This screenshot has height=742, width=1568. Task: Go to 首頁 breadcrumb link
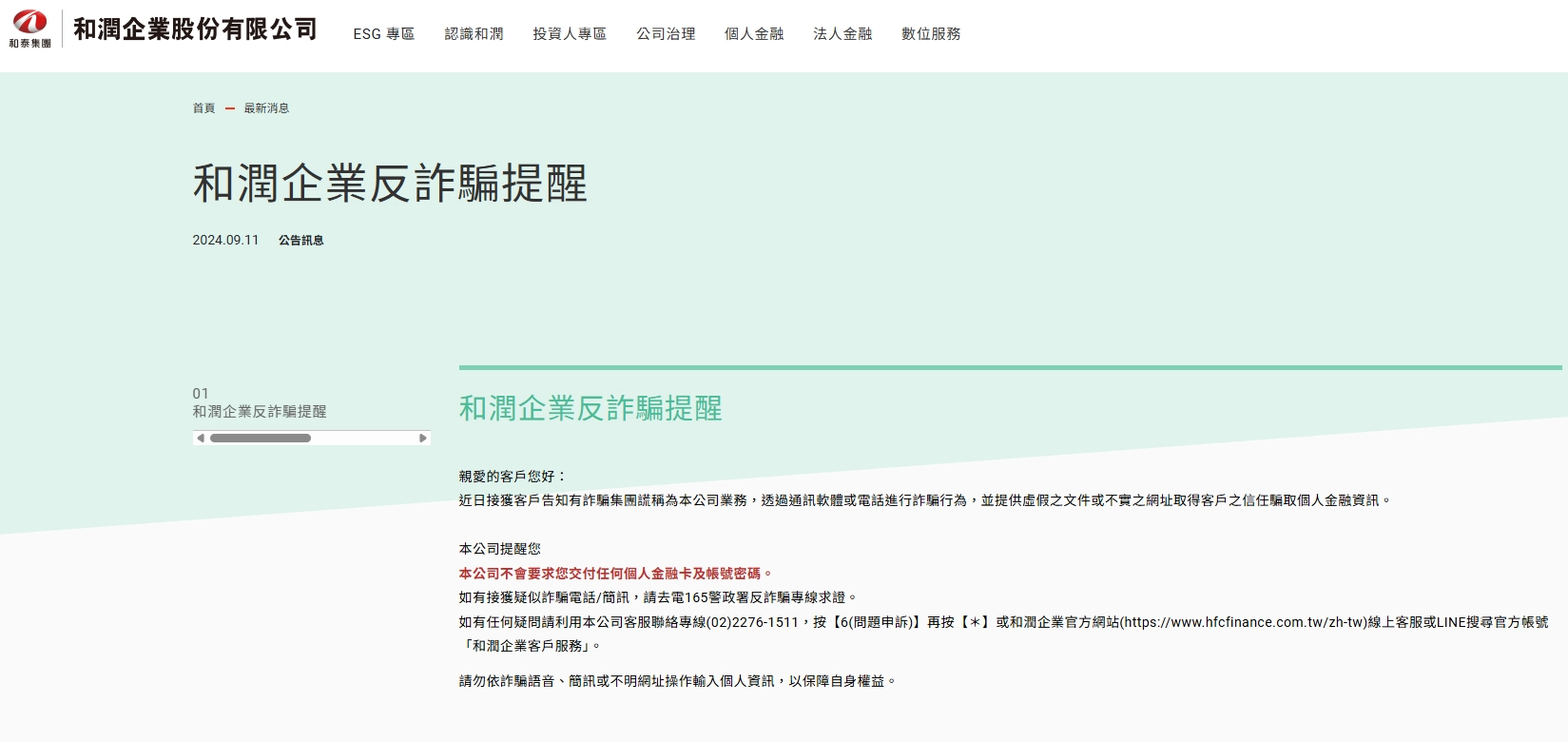tap(203, 108)
